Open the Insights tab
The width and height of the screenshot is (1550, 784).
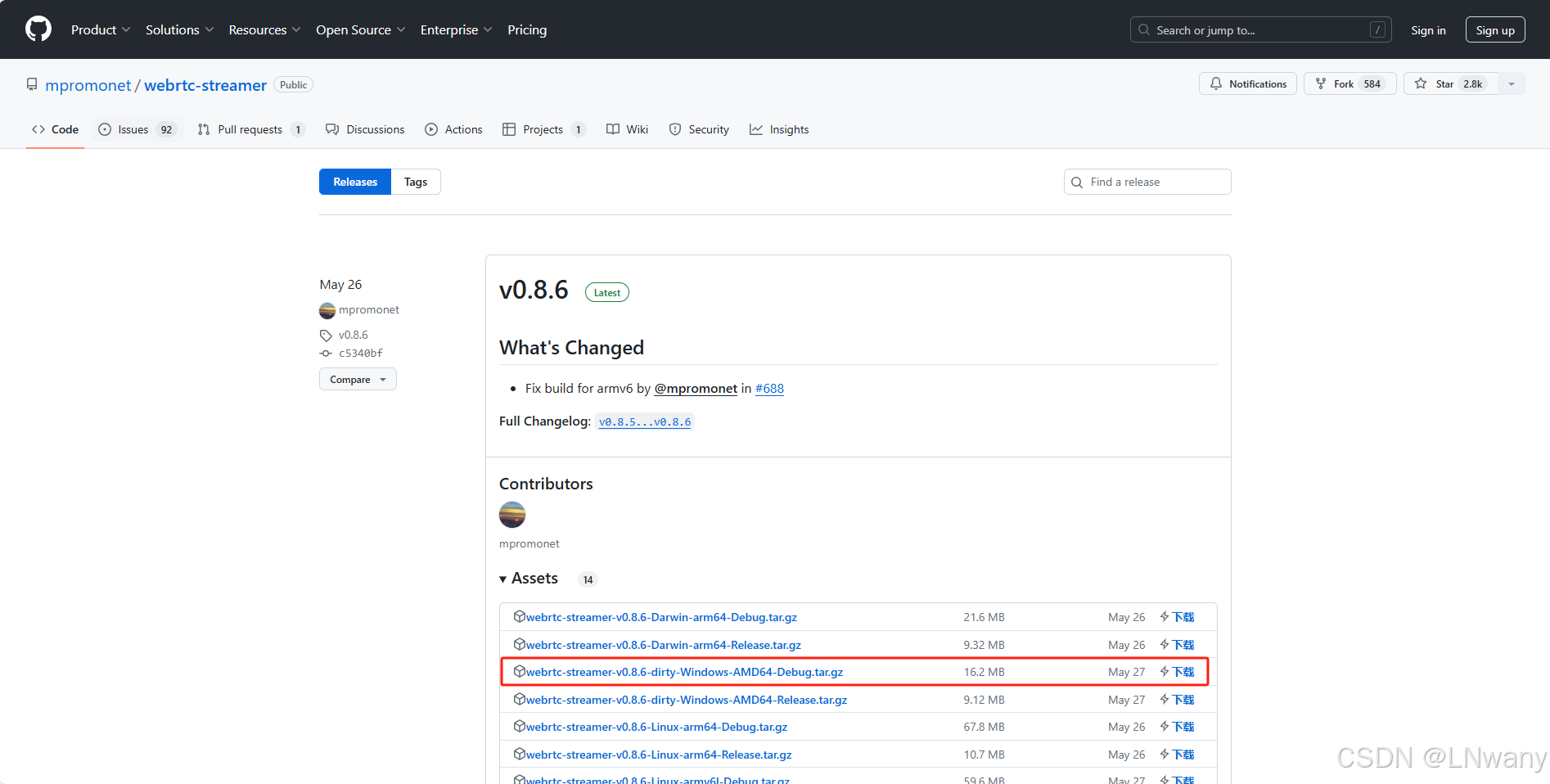pyautogui.click(x=779, y=129)
